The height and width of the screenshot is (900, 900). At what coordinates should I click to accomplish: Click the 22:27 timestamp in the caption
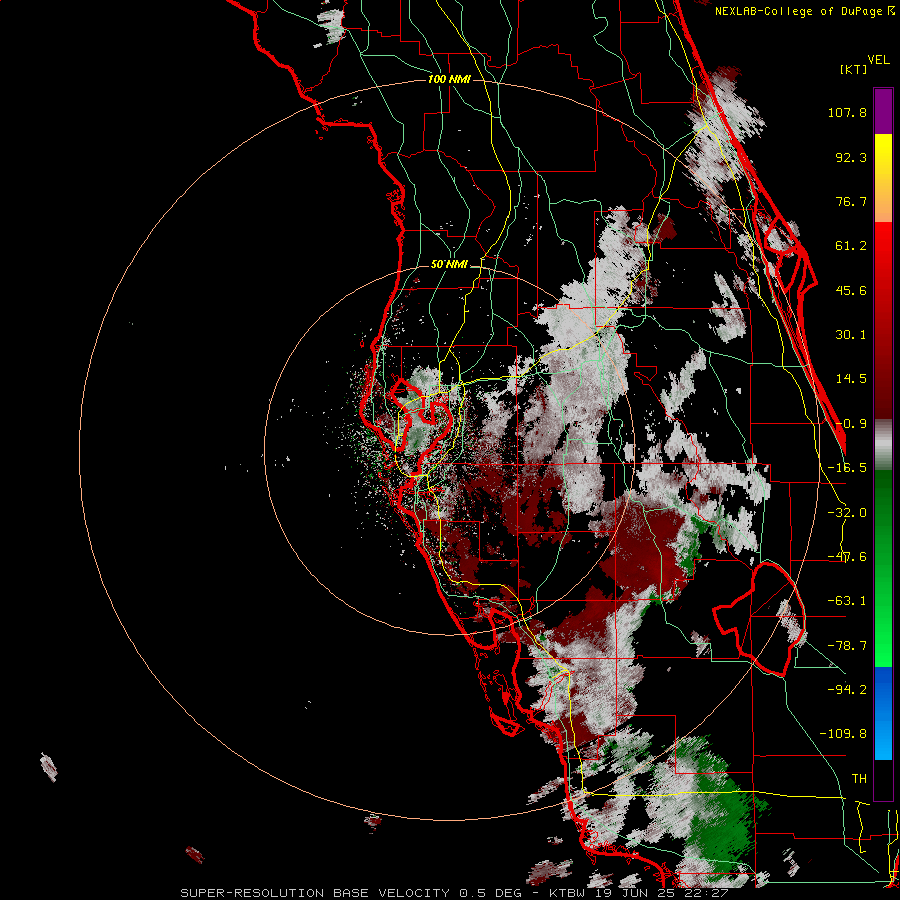709,893
